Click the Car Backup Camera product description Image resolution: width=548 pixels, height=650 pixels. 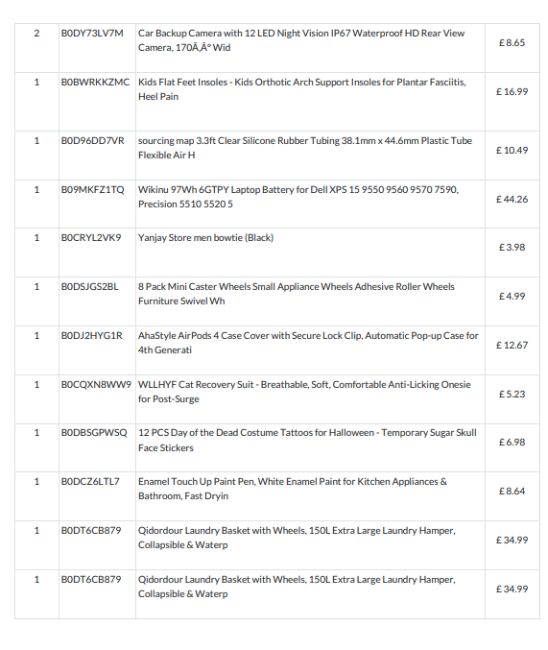301,40
